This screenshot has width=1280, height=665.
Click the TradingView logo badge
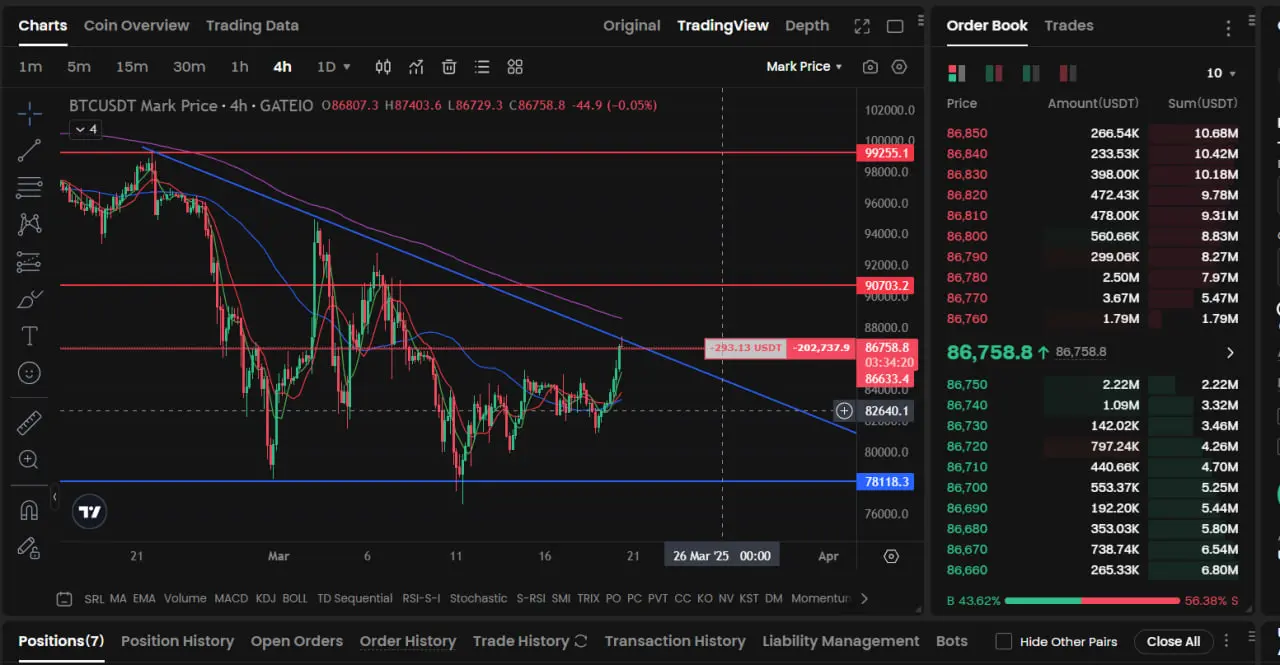[x=90, y=512]
